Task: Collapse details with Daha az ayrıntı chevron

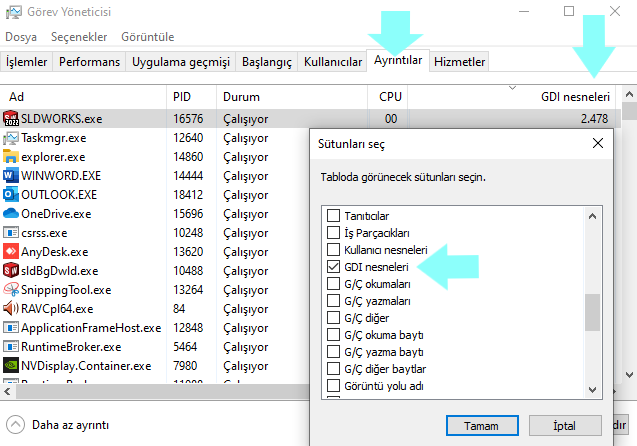Action: coord(17,424)
